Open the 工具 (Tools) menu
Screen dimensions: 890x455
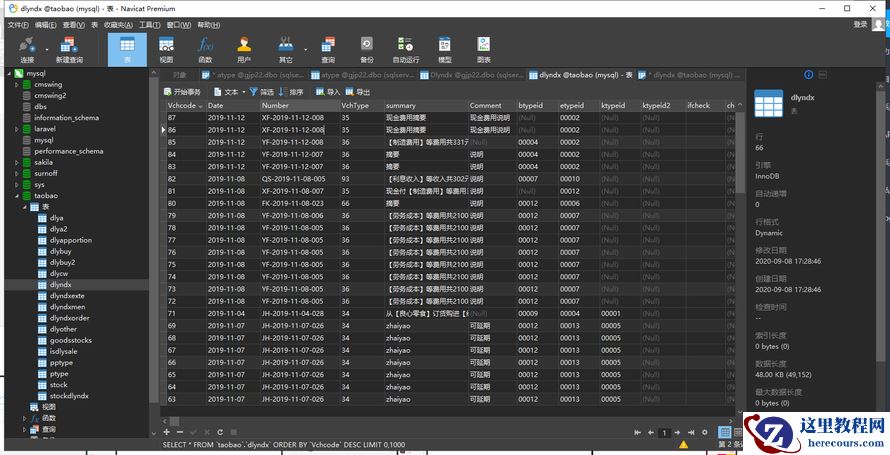click(x=149, y=24)
